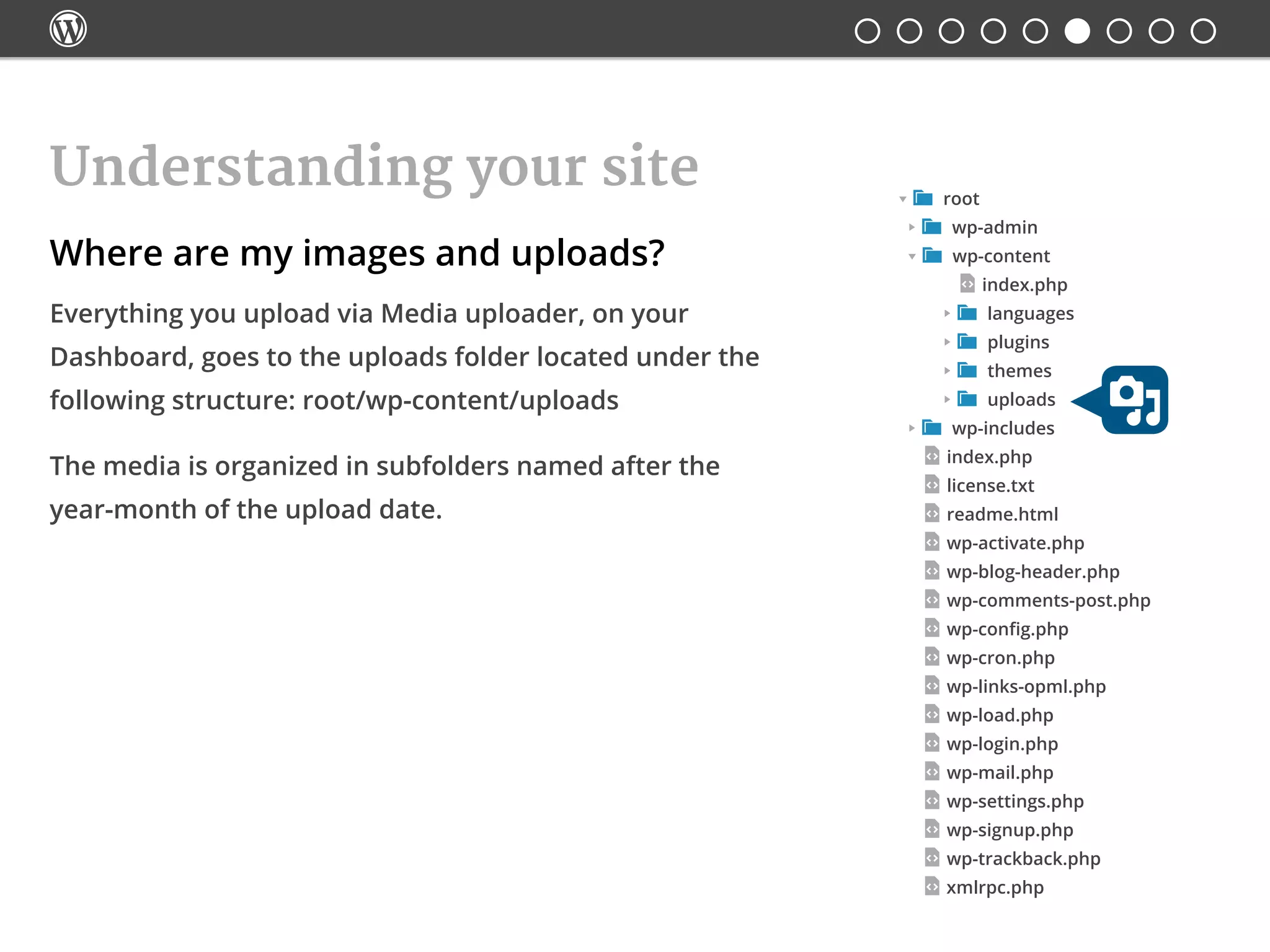Viewport: 1270px width, 952px height.
Task: Collapse the root folder arrow
Action: point(903,199)
